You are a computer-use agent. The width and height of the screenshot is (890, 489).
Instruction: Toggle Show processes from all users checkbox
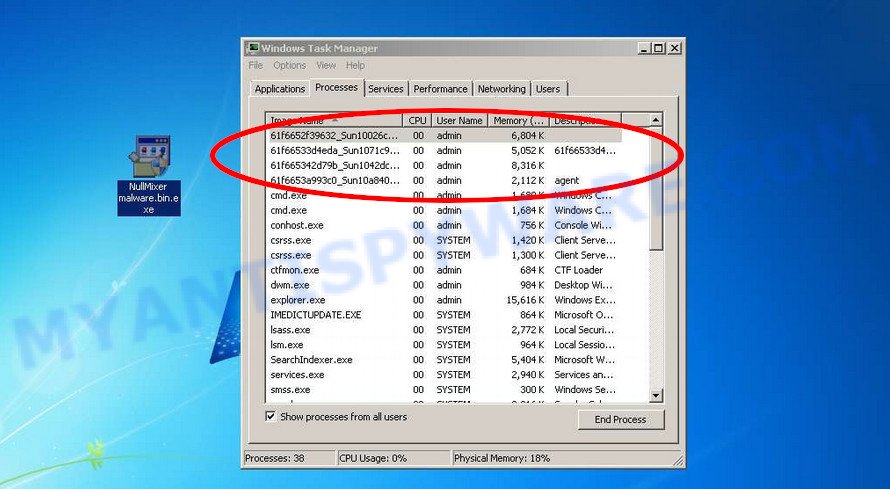[x=271, y=416]
